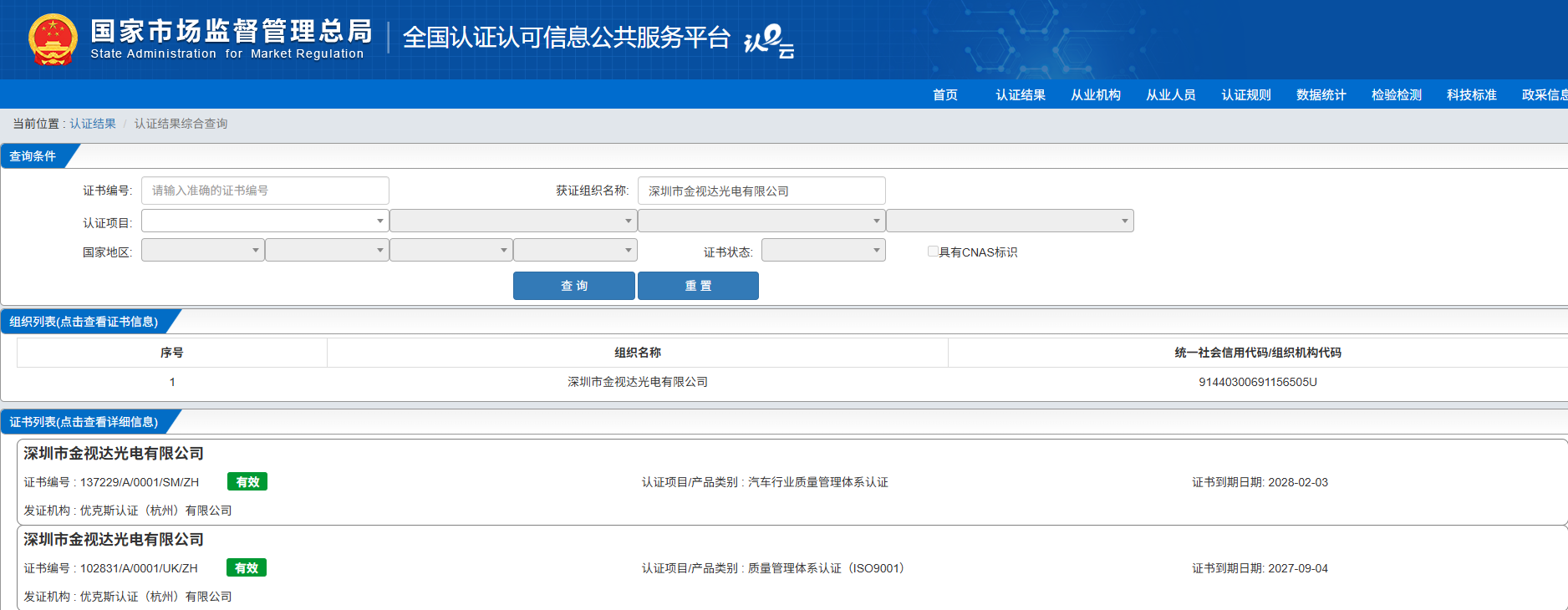Open the second 认证项目 dropdown
1568x610 pixels.
tap(512, 221)
